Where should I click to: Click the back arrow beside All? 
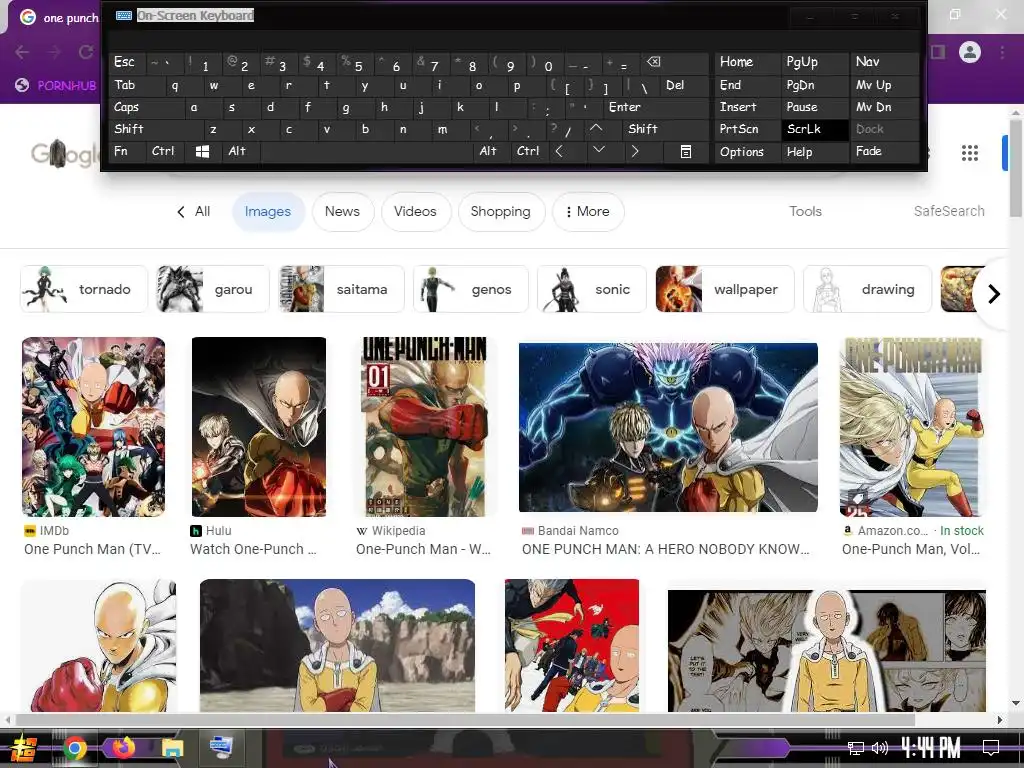click(181, 212)
